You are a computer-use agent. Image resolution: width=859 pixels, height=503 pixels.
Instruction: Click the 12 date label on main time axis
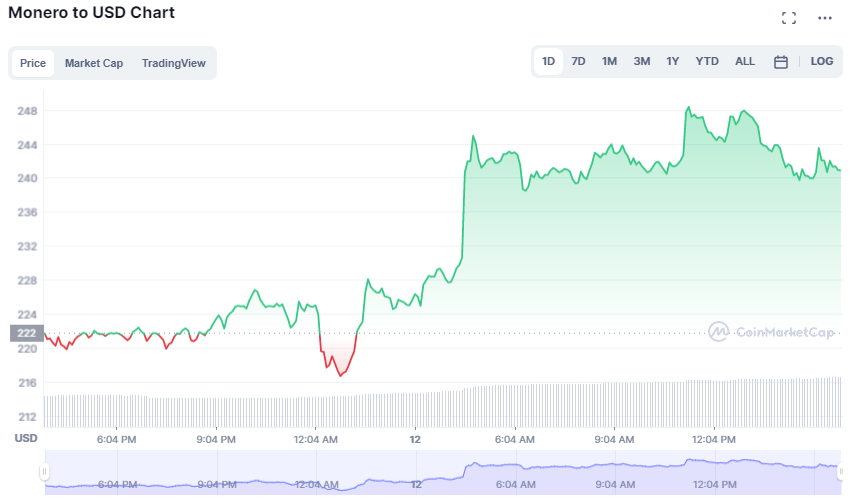415,439
